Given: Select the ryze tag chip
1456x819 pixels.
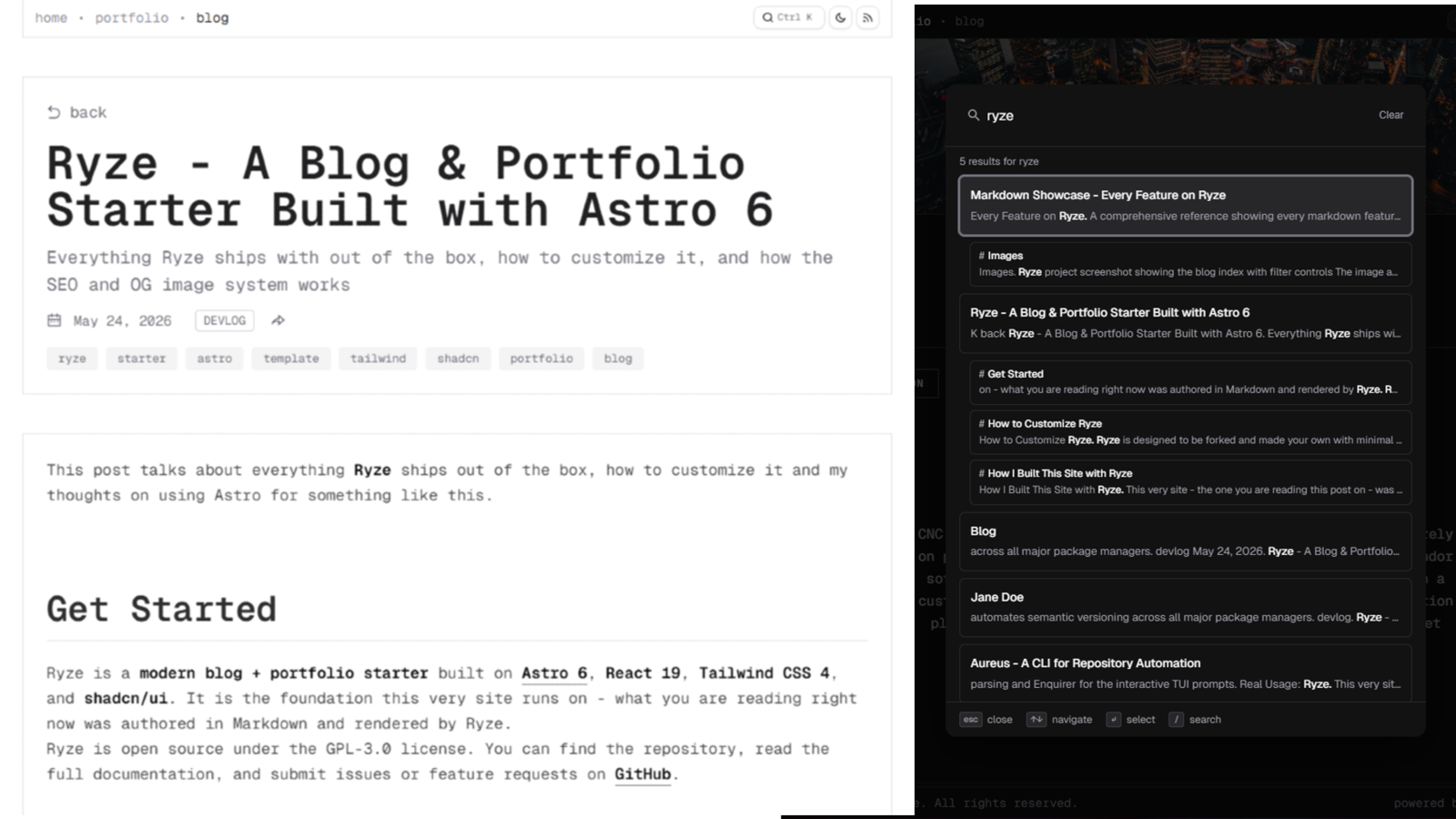Looking at the screenshot, I should 72,359.
